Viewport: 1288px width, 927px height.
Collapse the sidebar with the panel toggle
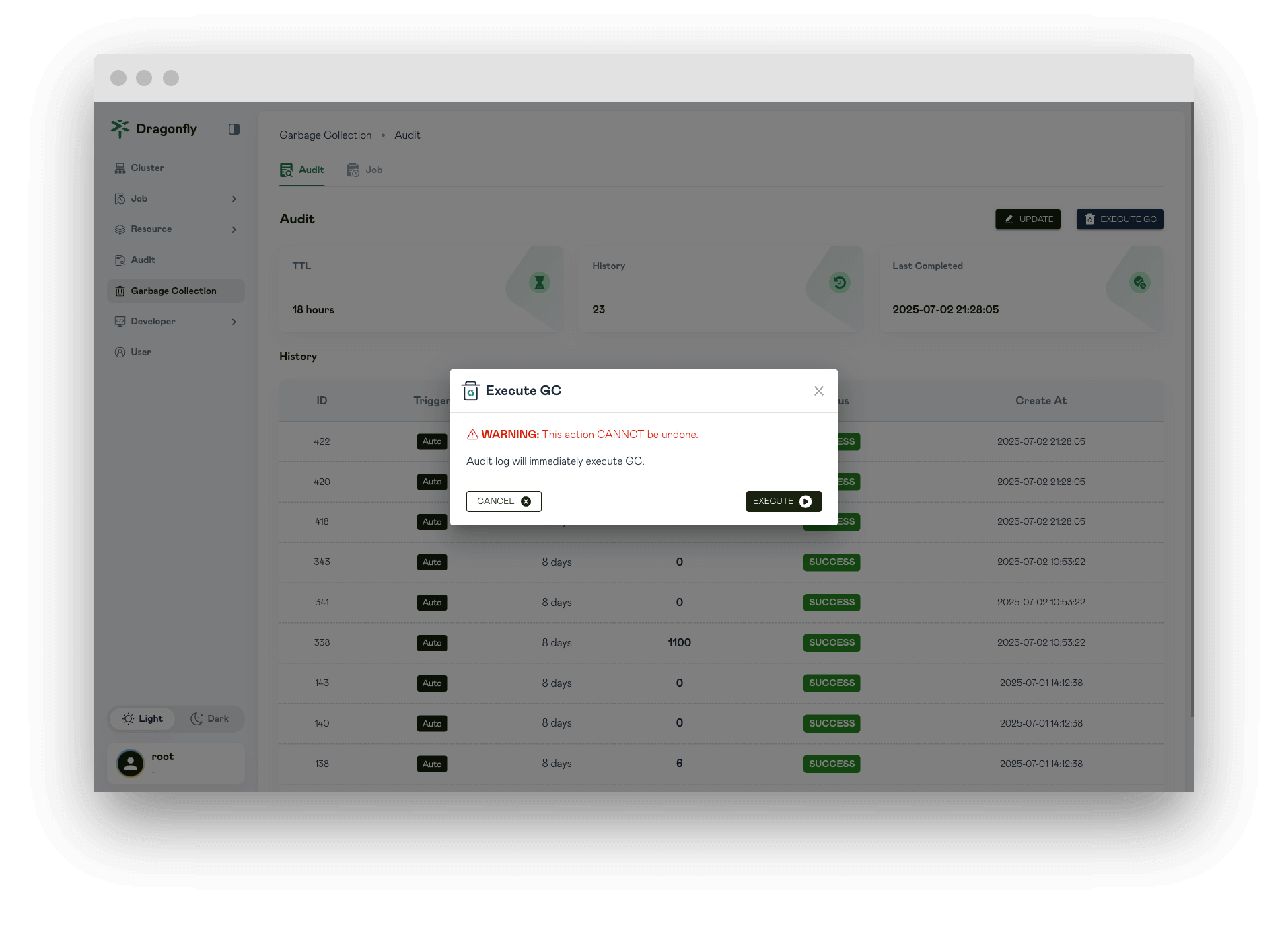234,128
